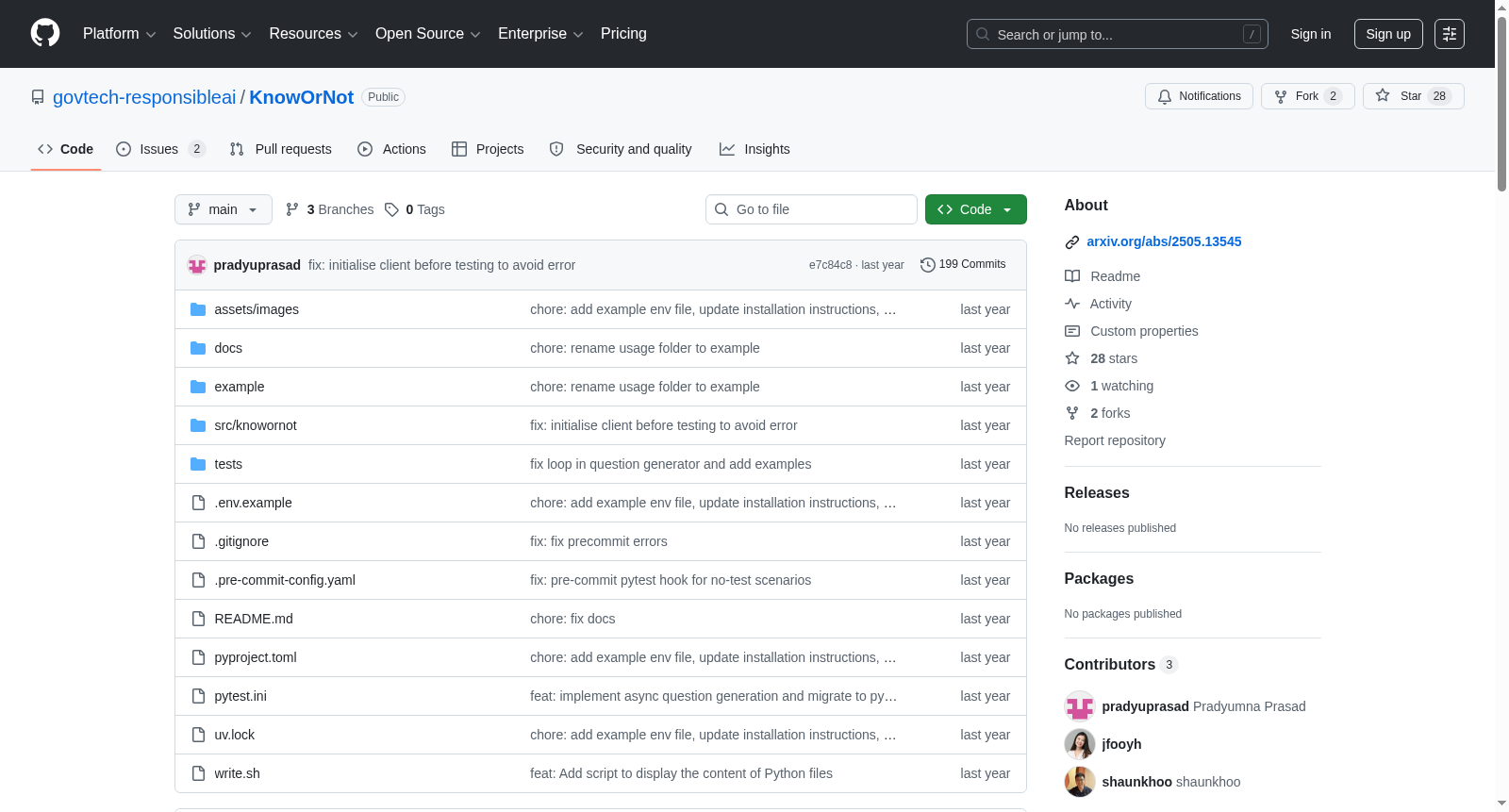Screen dimensions: 1509x812
Task: Click the Sign up button
Action: [x=1388, y=34]
